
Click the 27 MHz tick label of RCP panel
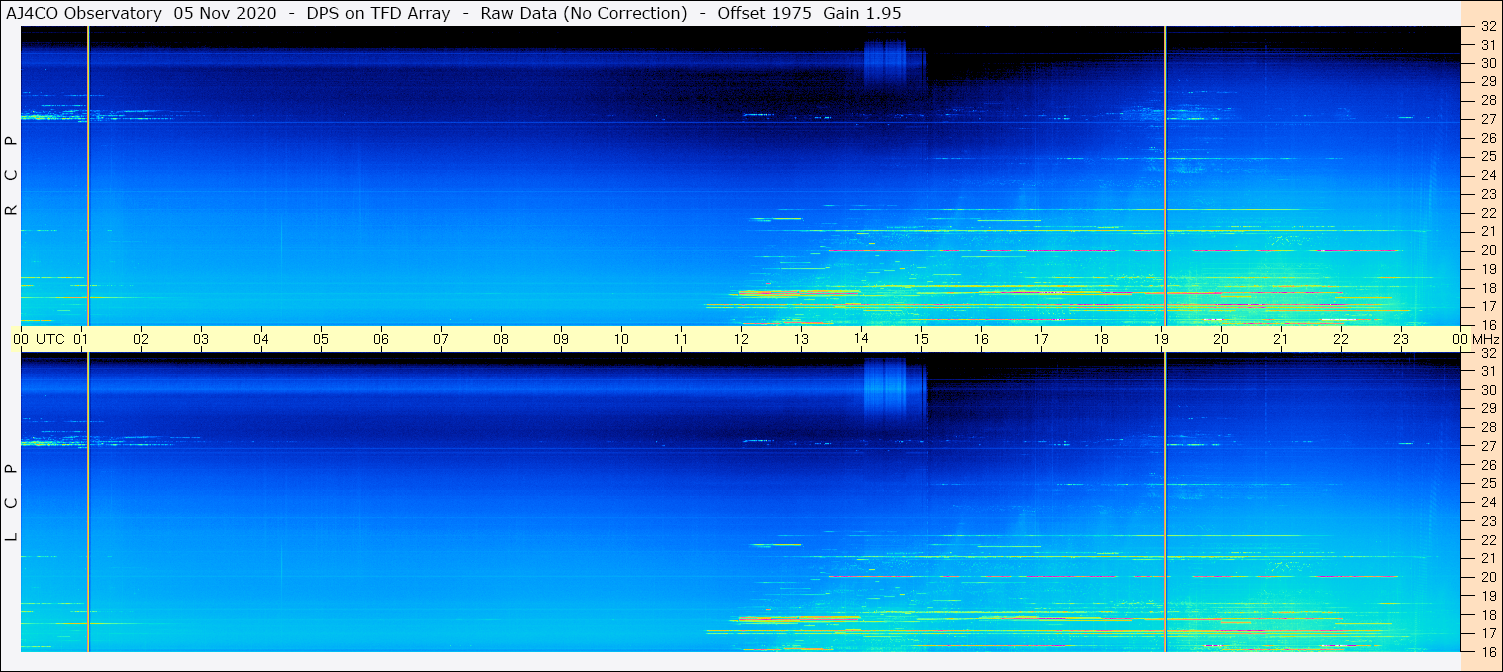pos(1488,119)
